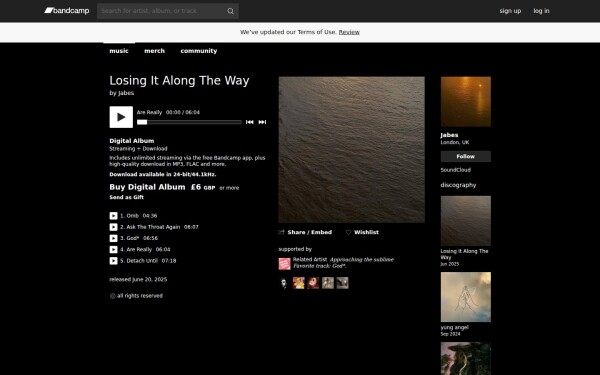The height and width of the screenshot is (375, 600).
Task: Play track 4 Are Really
Action: (x=113, y=249)
